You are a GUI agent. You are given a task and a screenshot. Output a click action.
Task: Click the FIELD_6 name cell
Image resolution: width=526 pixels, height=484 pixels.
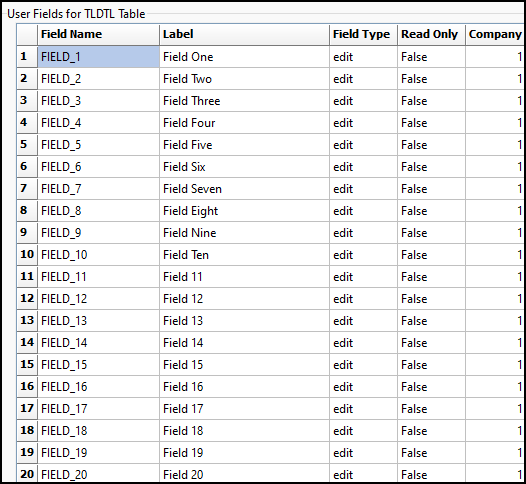98,167
